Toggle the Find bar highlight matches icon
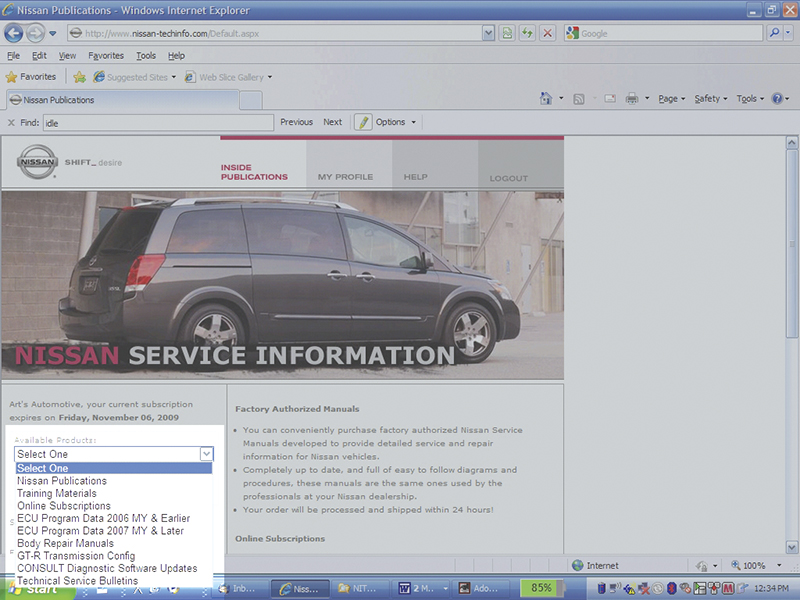This screenshot has width=800, height=600. tap(363, 122)
